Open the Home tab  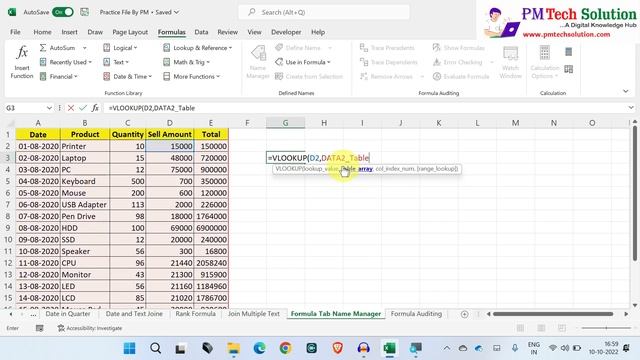coord(42,32)
